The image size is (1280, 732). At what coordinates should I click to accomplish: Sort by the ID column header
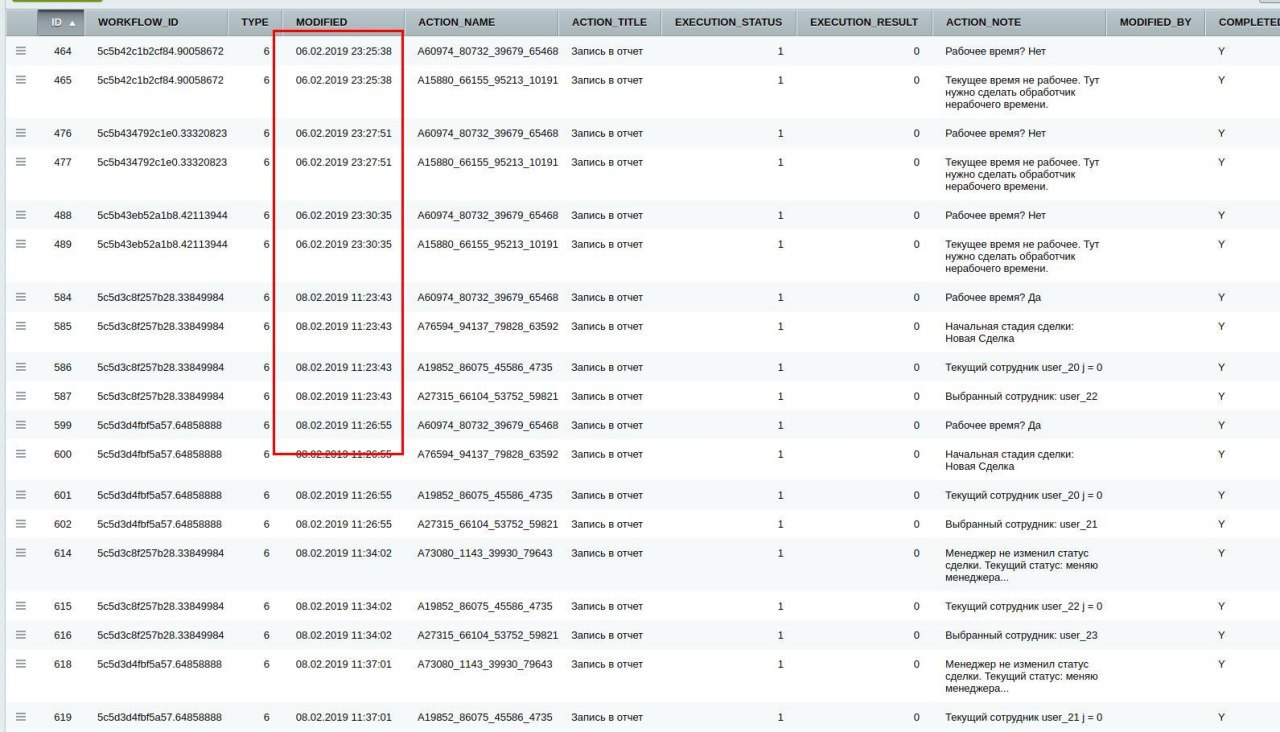pos(61,22)
